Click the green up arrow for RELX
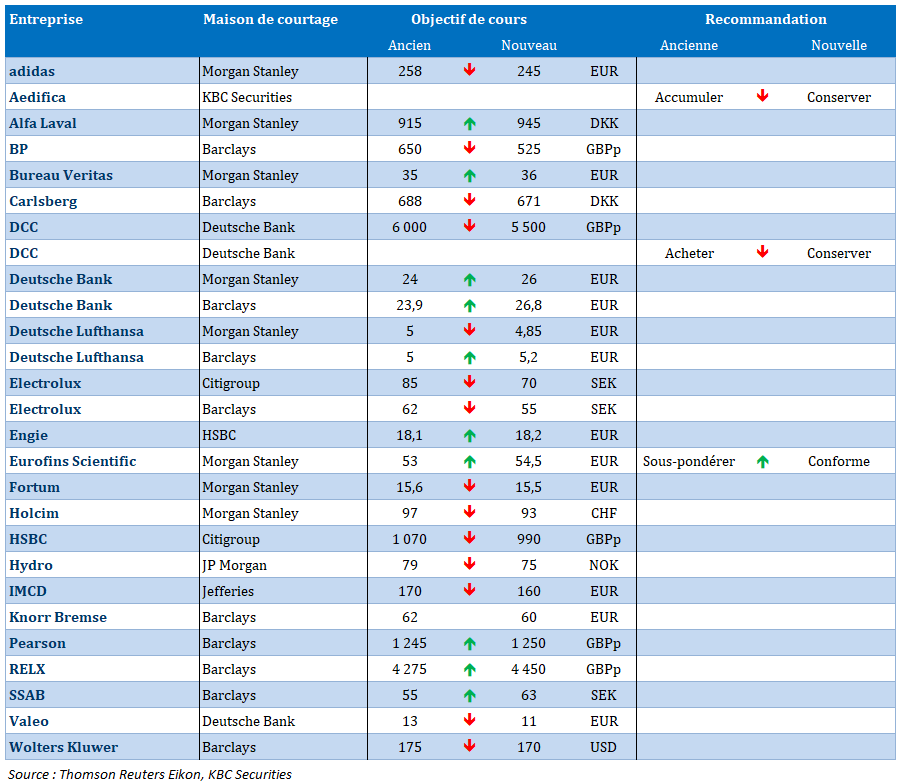This screenshot has width=900, height=782. click(469, 670)
